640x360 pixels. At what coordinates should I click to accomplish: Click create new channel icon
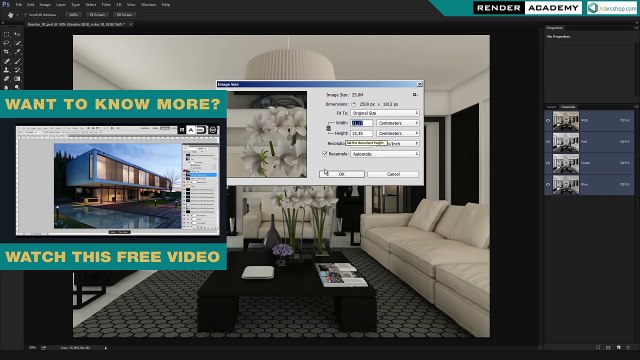pos(618,347)
